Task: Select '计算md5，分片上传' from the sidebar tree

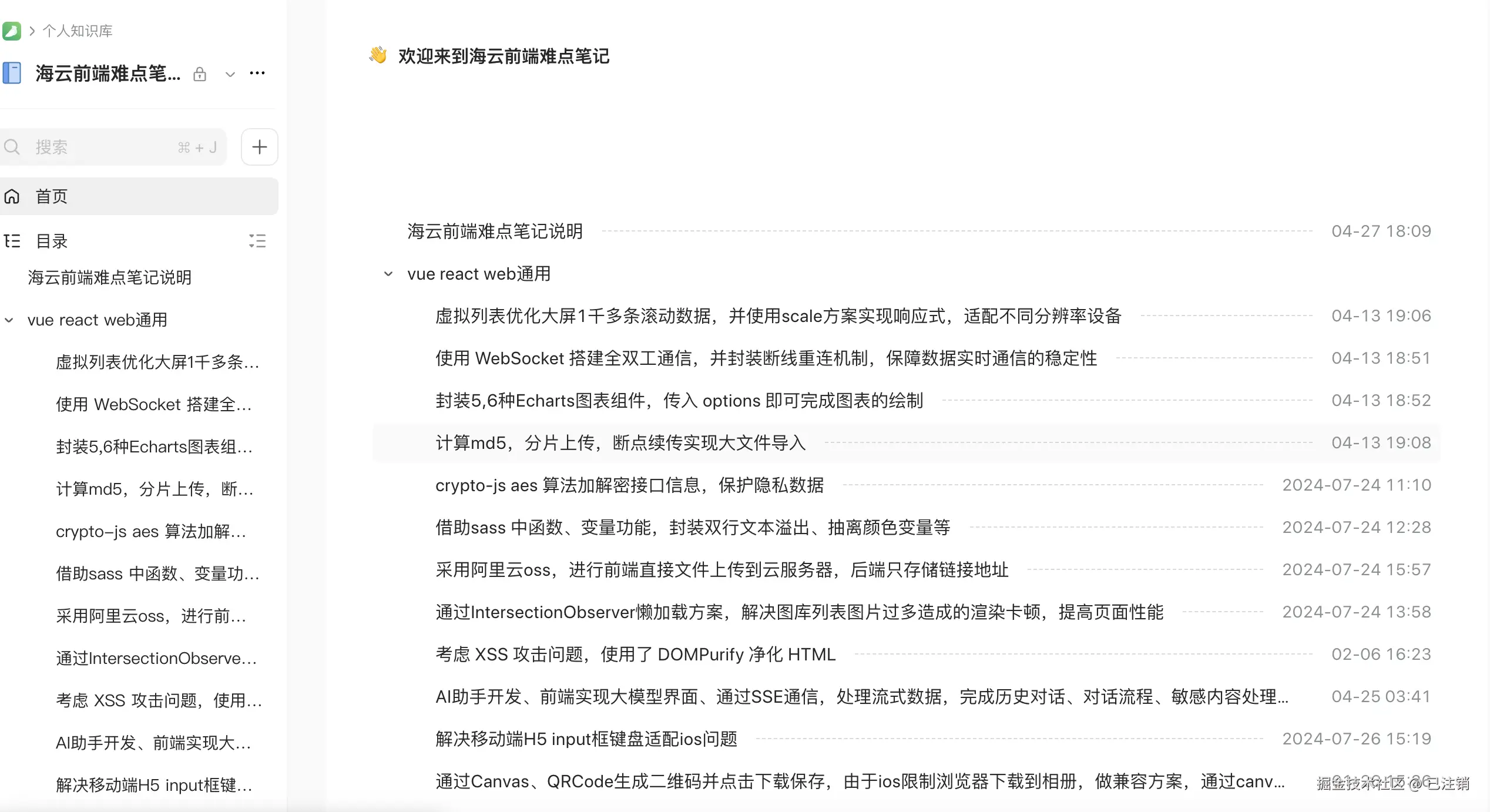Action: (x=154, y=488)
